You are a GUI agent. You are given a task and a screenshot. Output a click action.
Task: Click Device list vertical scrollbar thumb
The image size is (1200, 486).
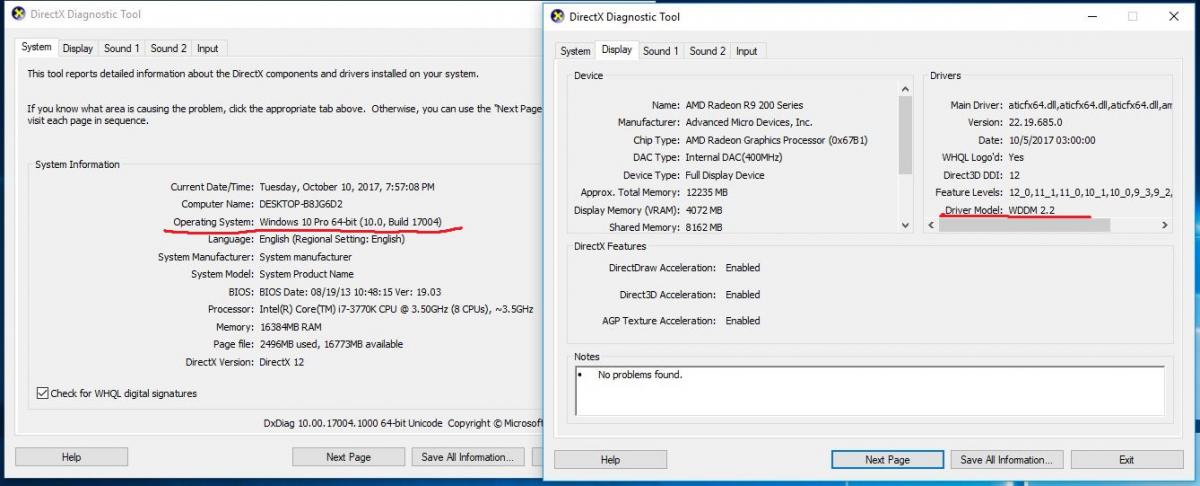tap(905, 136)
